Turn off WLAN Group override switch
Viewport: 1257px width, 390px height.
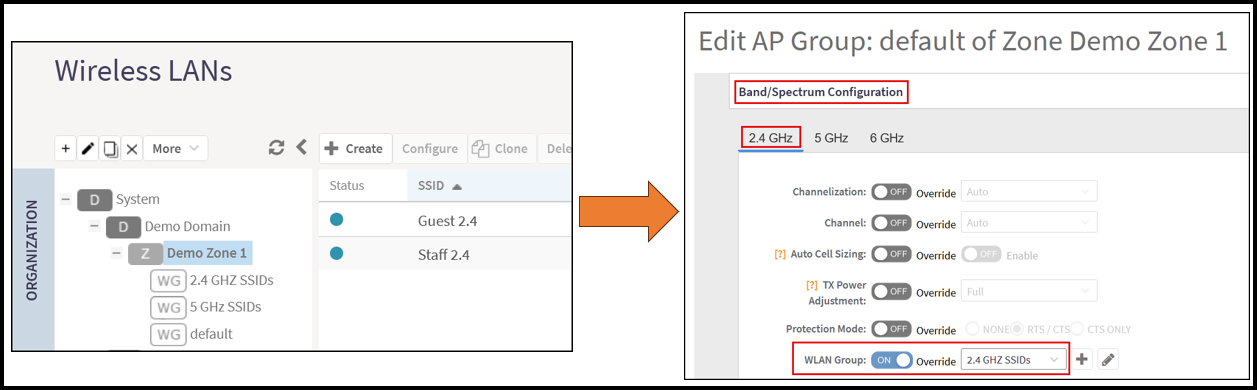point(891,360)
